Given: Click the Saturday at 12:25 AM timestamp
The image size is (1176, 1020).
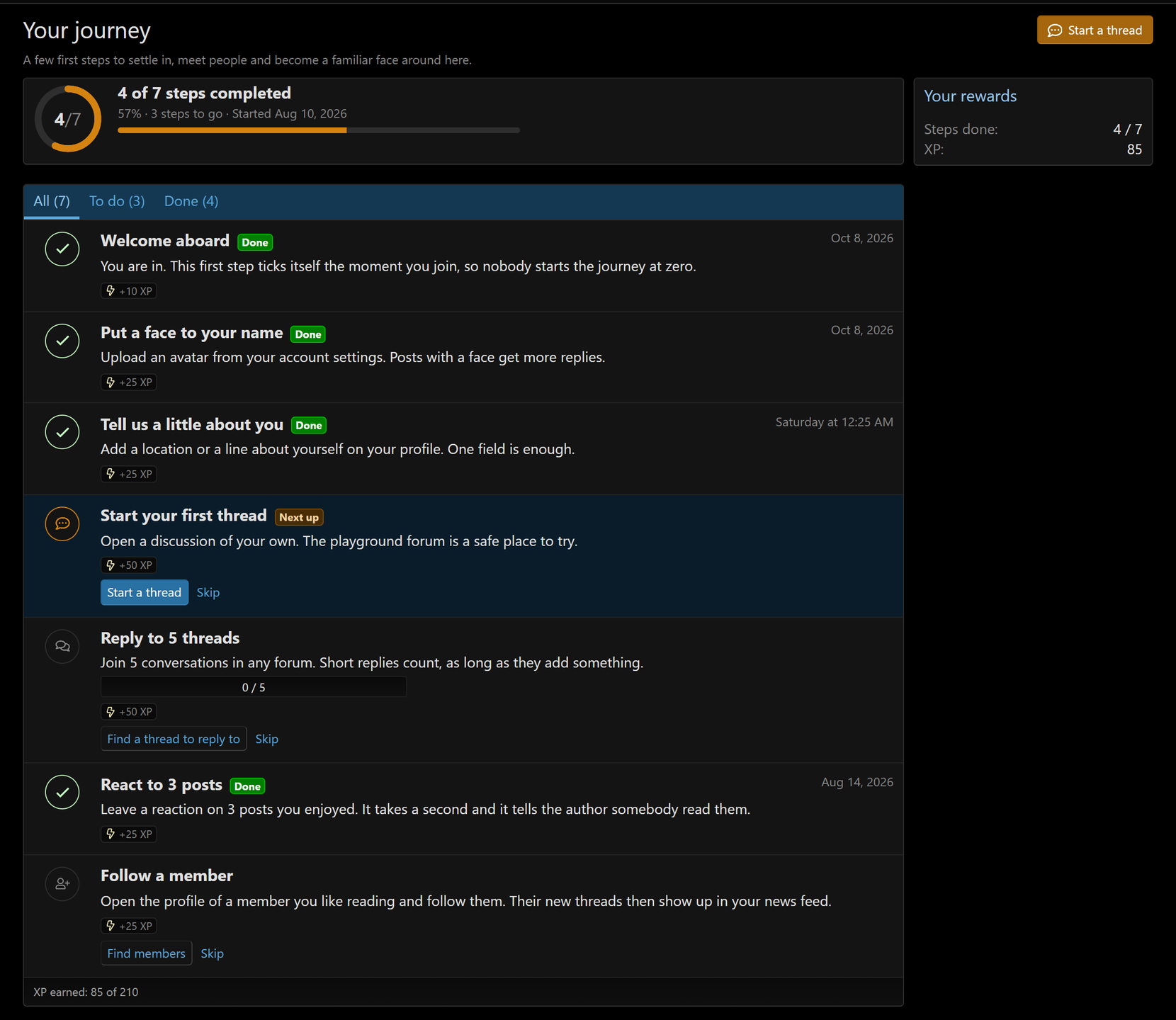Looking at the screenshot, I should (834, 422).
